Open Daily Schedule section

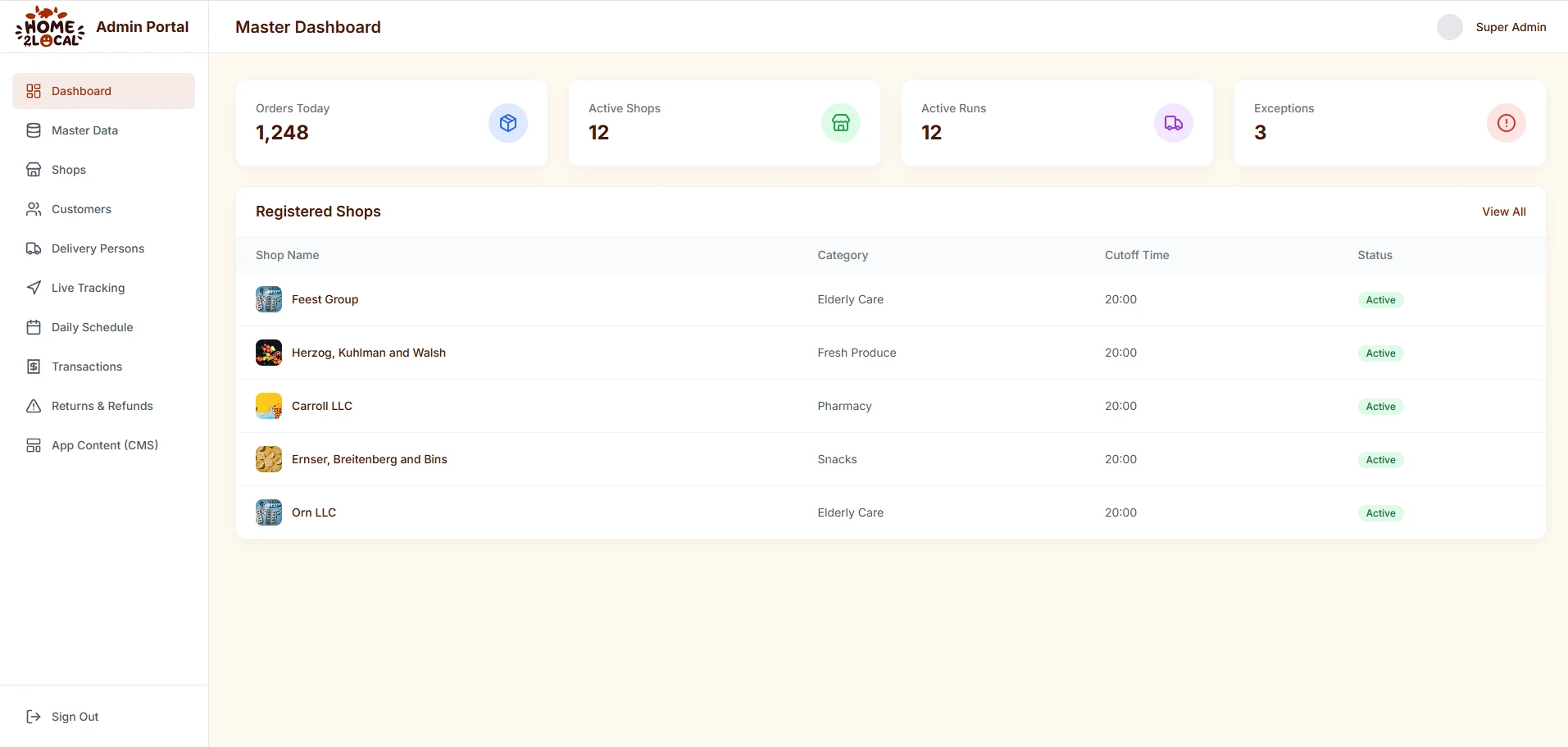[x=103, y=327]
